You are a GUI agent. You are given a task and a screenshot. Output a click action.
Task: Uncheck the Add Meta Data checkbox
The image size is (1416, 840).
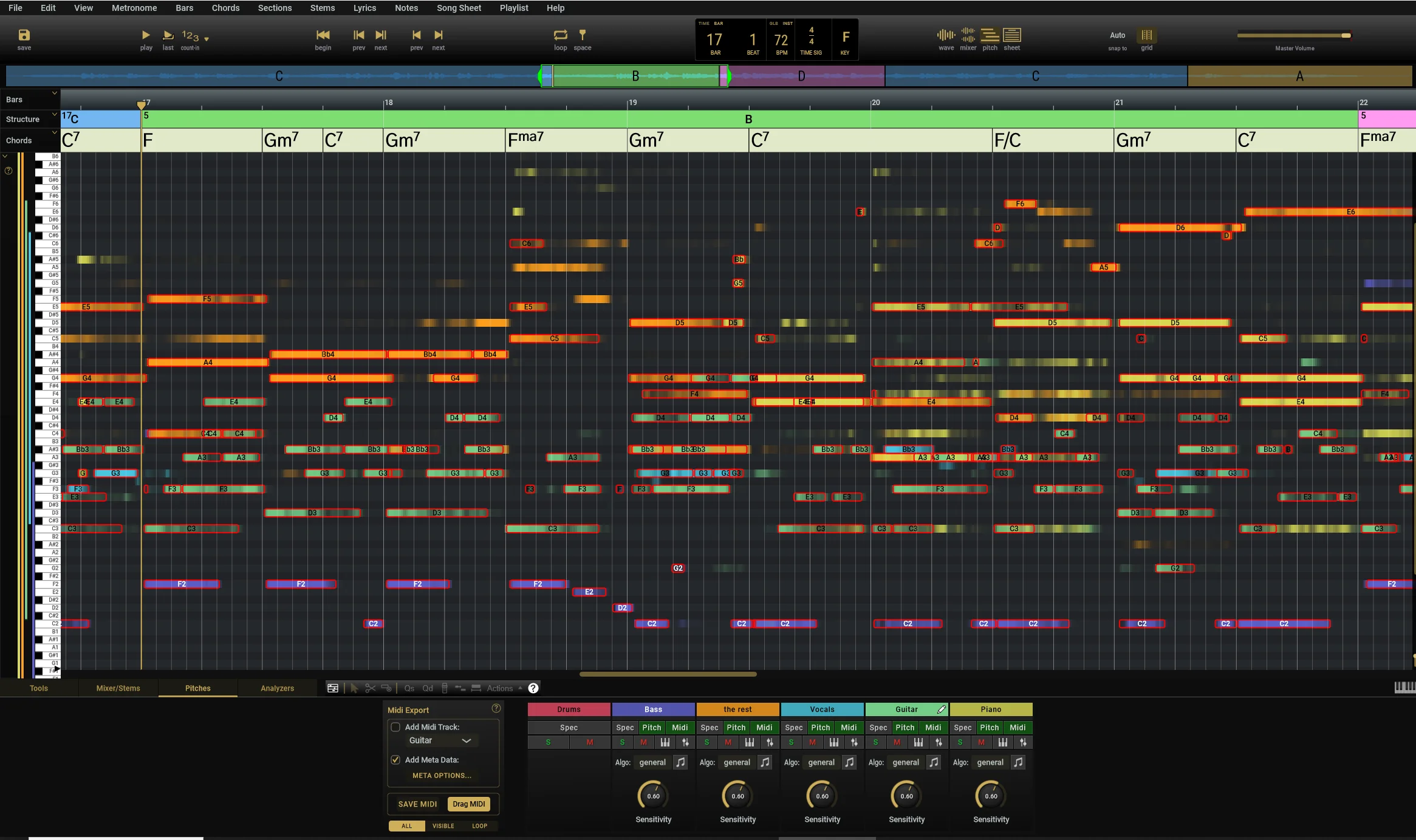pos(395,760)
